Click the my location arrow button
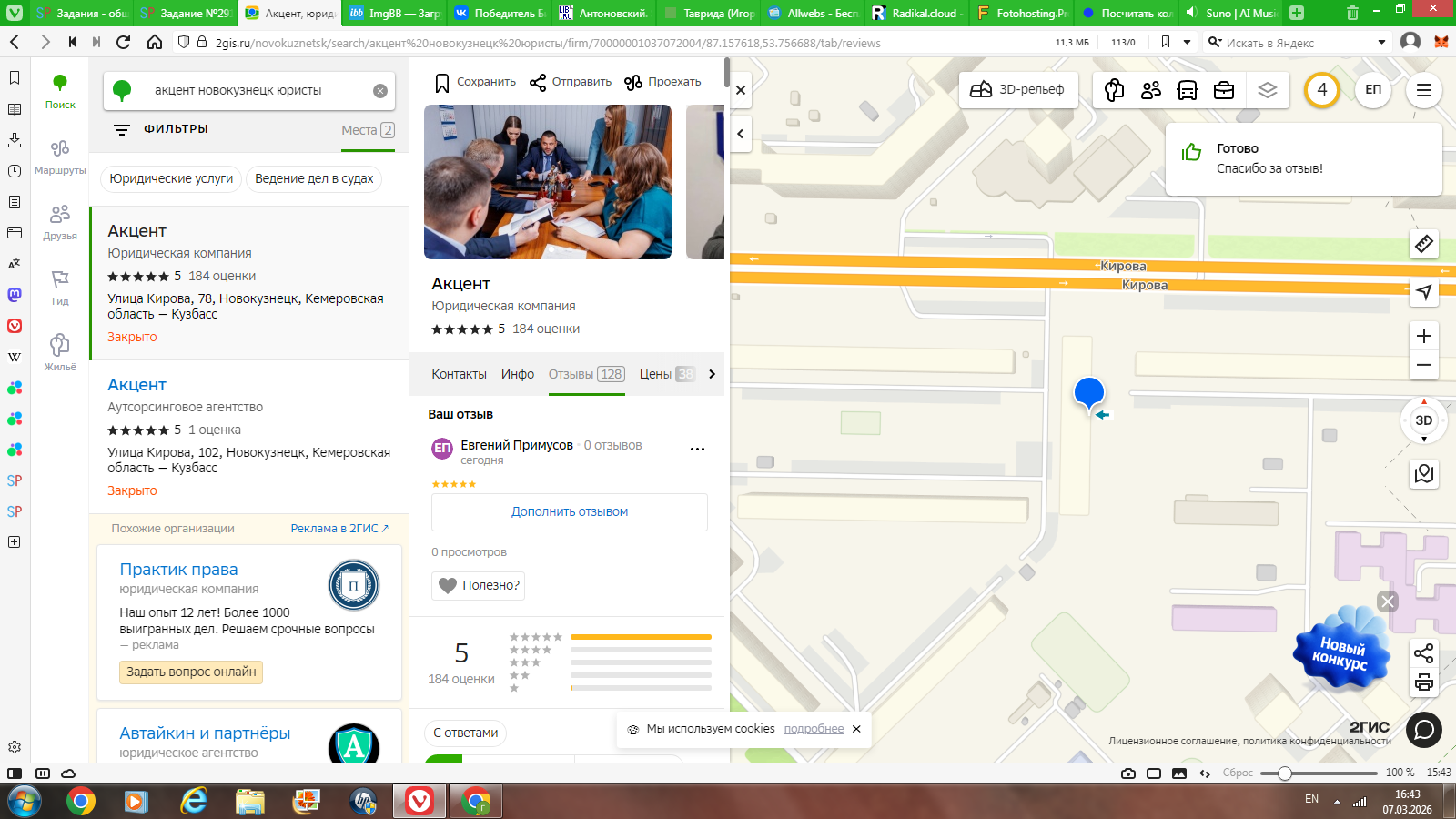1456x819 pixels. click(x=1424, y=292)
